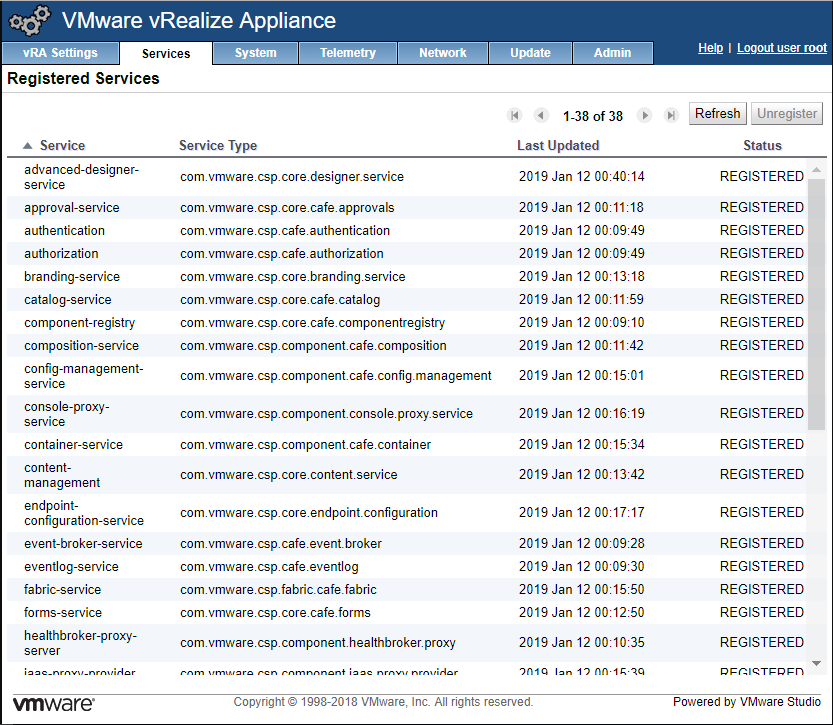Click com.vmware.csp.component.healthbroker.proxy type cell
This screenshot has height=725, width=833.
[318, 643]
